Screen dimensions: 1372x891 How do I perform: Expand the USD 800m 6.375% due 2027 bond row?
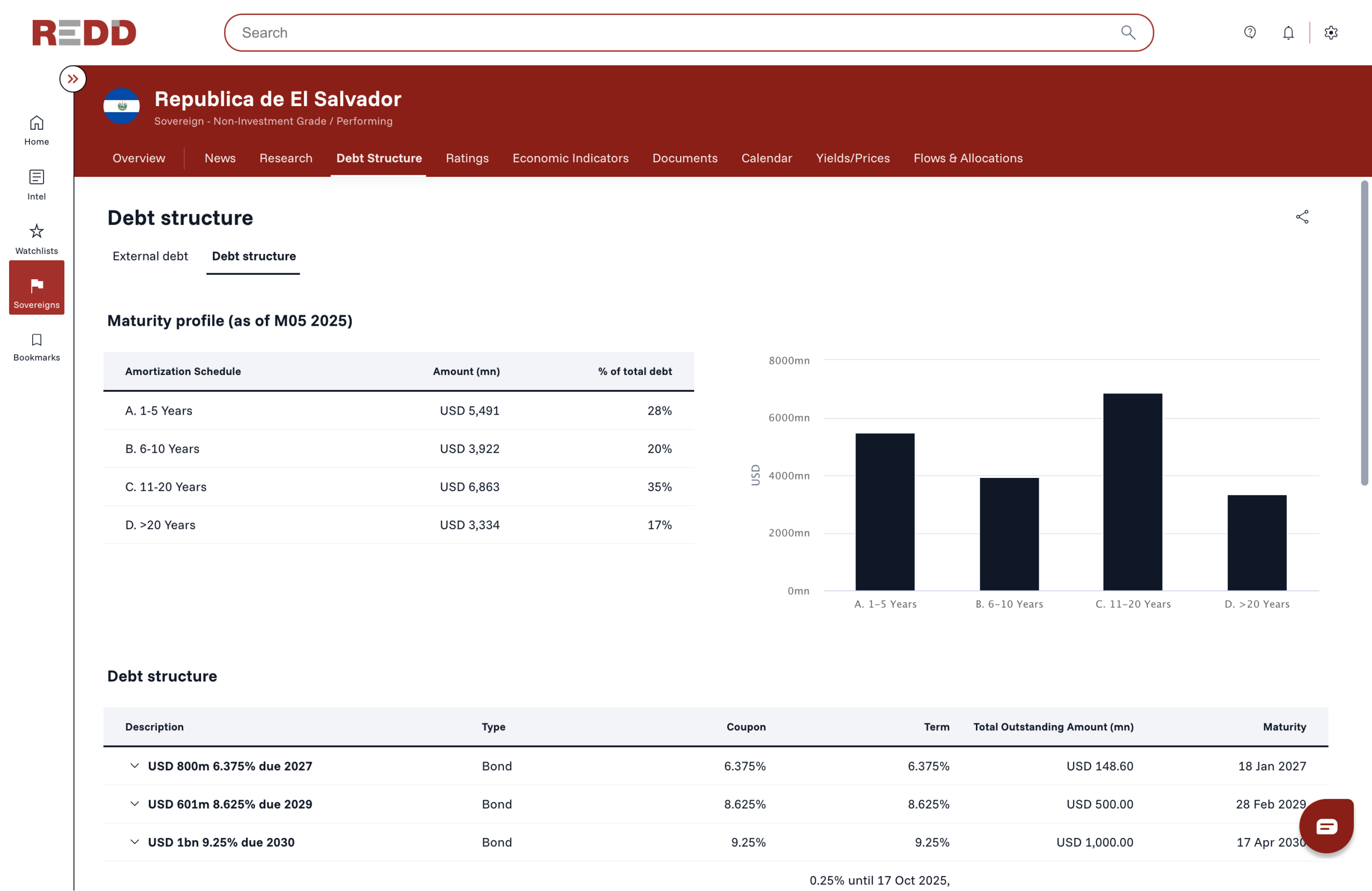pyautogui.click(x=135, y=766)
